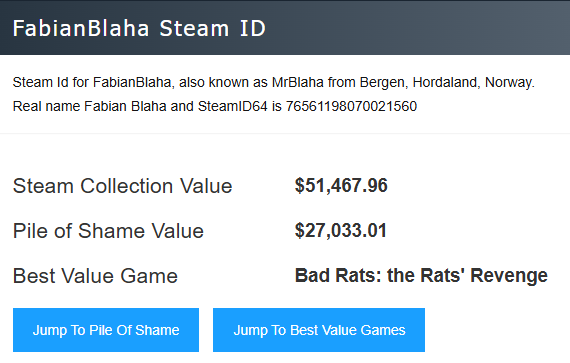Click the word Norway in the description
The height and width of the screenshot is (363, 570).
pyautogui.click(x=510, y=83)
